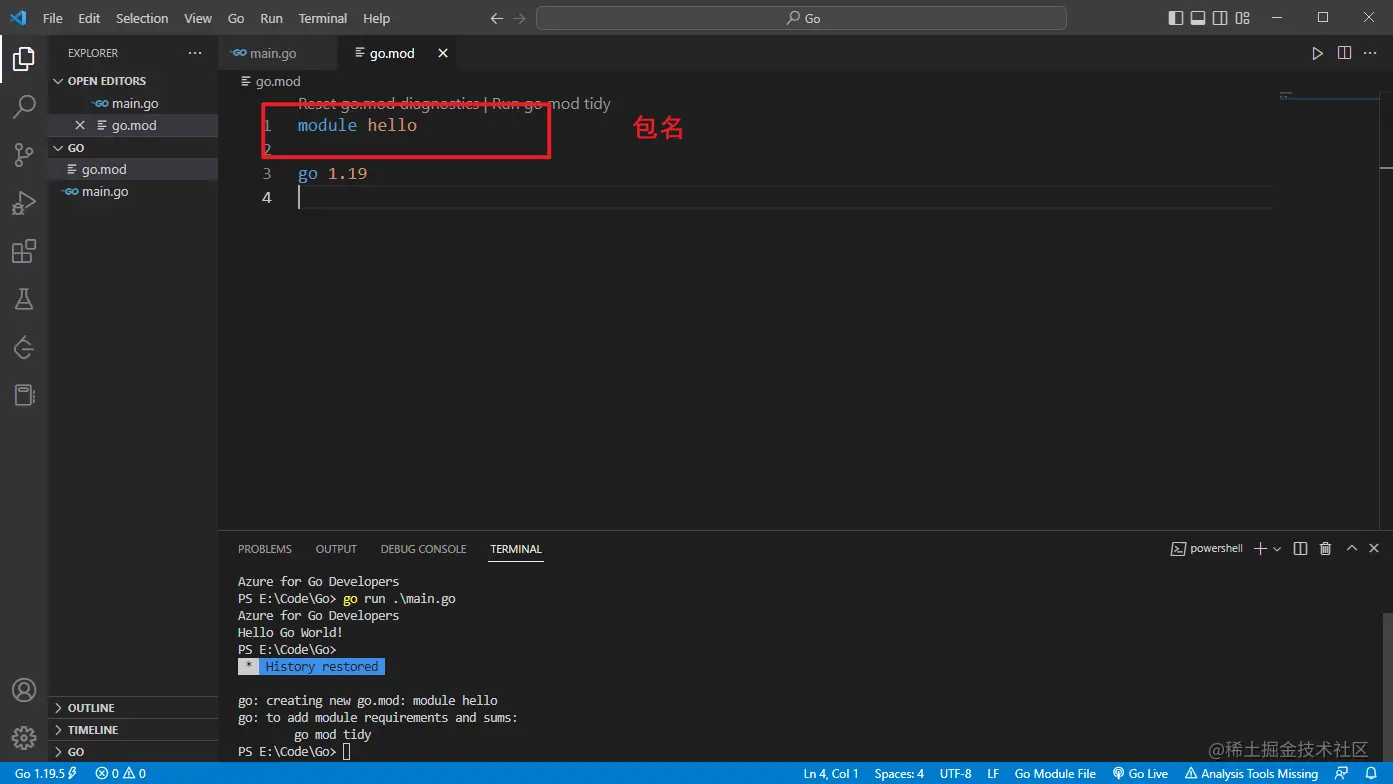Image resolution: width=1393 pixels, height=784 pixels.
Task: Open the Go menu
Action: coord(236,18)
